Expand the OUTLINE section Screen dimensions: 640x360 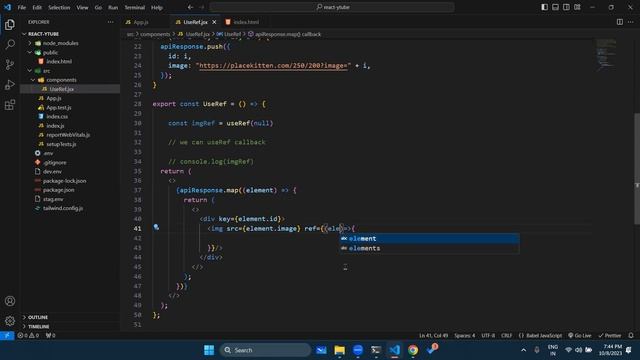pyautogui.click(x=38, y=317)
